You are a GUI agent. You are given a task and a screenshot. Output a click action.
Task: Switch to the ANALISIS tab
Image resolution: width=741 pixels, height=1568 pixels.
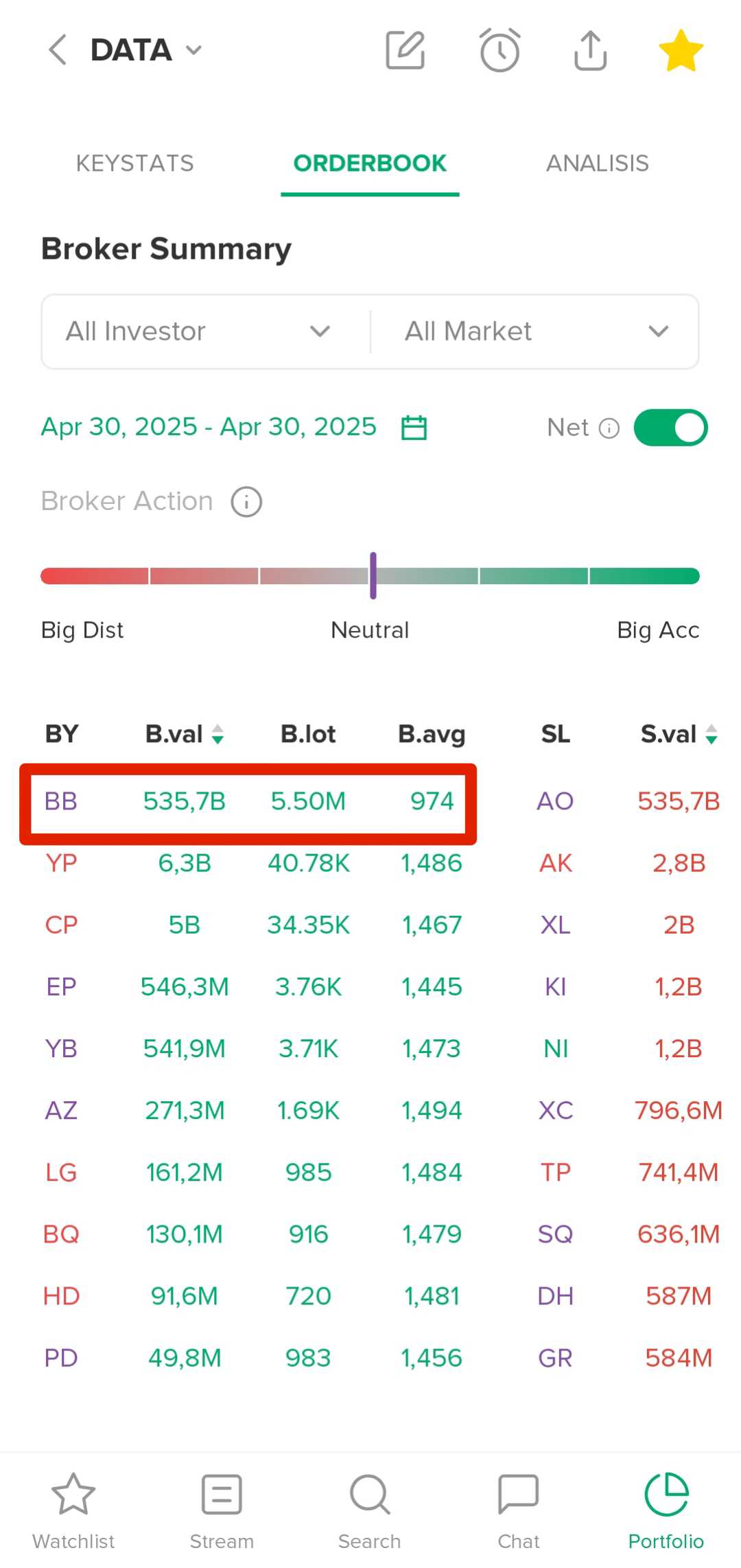[x=597, y=163]
